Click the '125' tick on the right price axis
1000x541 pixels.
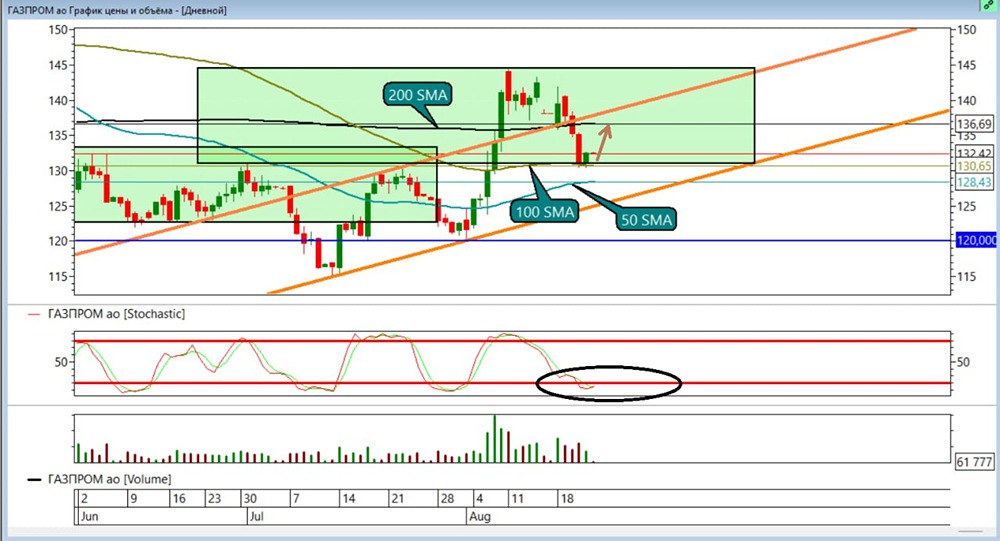pyautogui.click(x=967, y=206)
